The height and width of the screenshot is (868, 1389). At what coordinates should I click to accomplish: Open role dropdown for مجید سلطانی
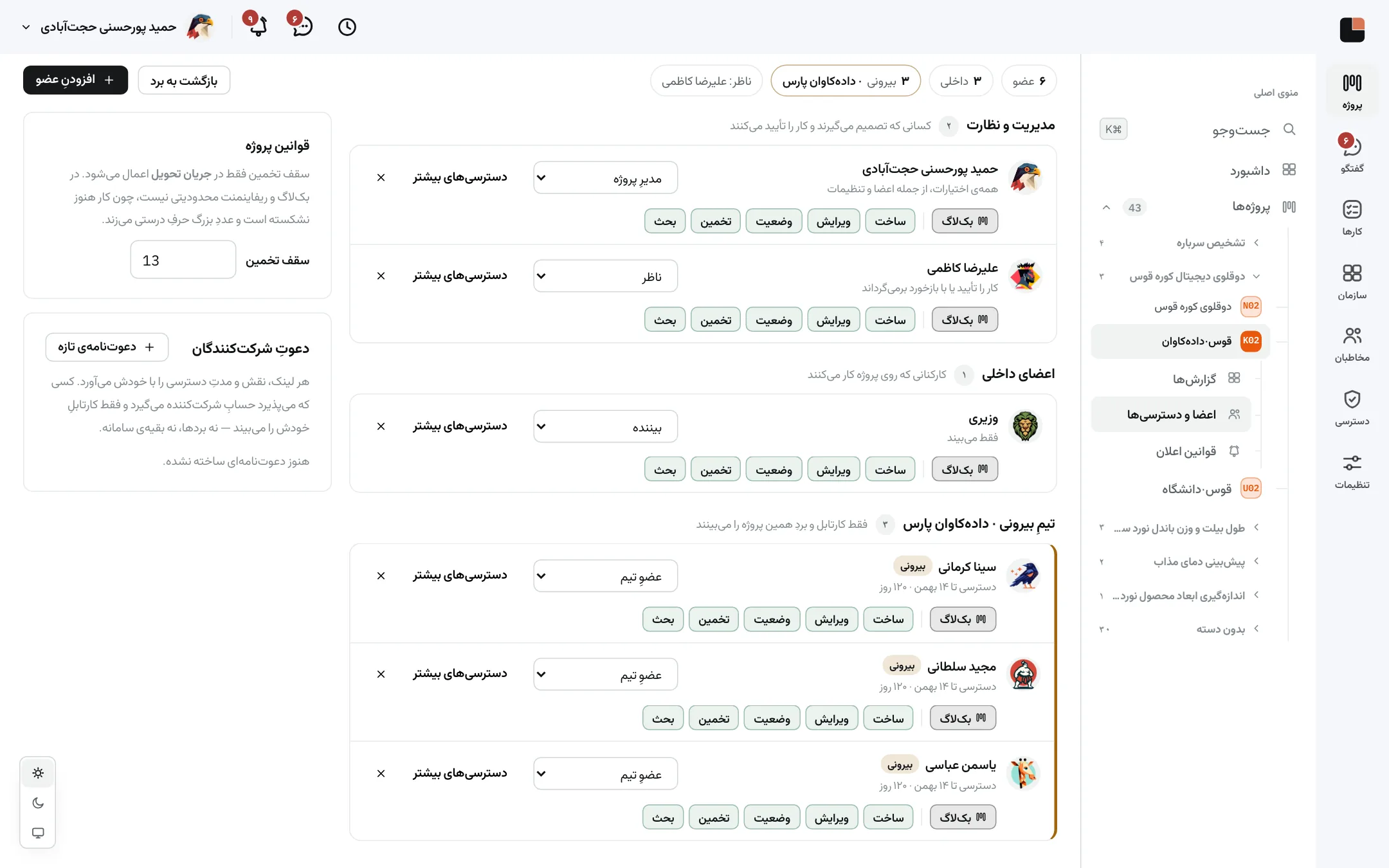pyautogui.click(x=605, y=674)
